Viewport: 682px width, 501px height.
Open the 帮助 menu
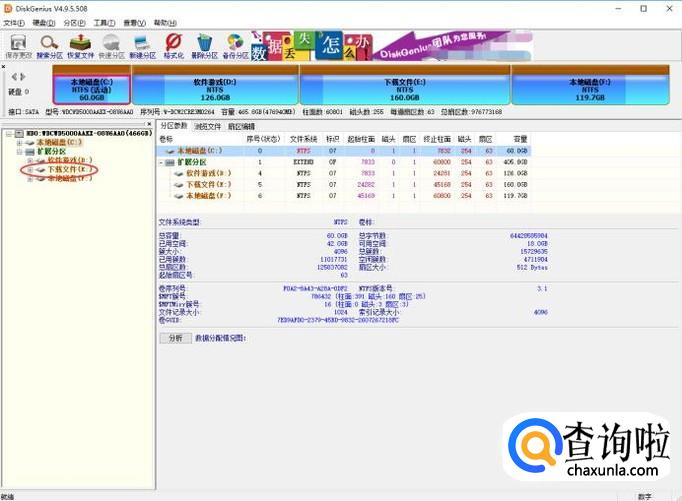(x=165, y=23)
